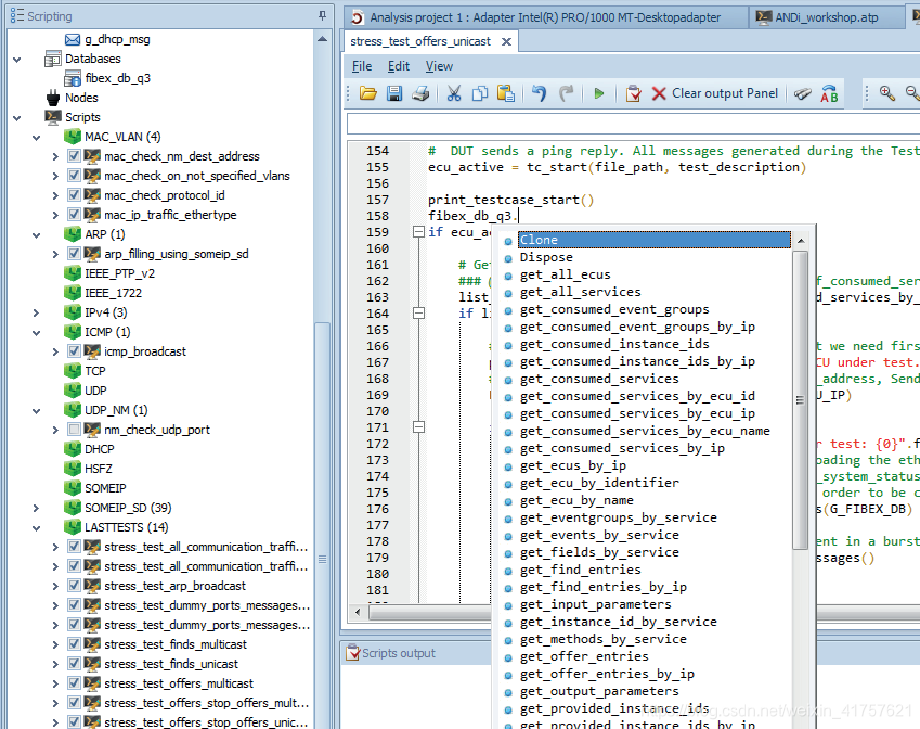Click the empty search field above the editor
This screenshot has width=920, height=729.
click(634, 124)
